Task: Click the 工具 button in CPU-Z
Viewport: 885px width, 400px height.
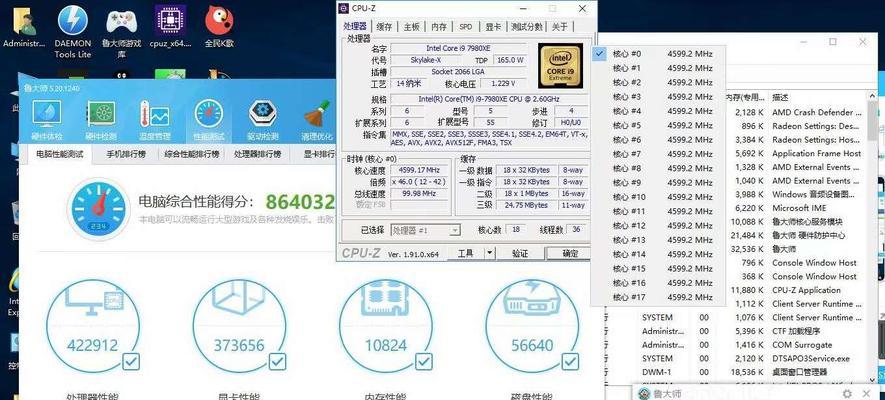Action: [x=466, y=253]
